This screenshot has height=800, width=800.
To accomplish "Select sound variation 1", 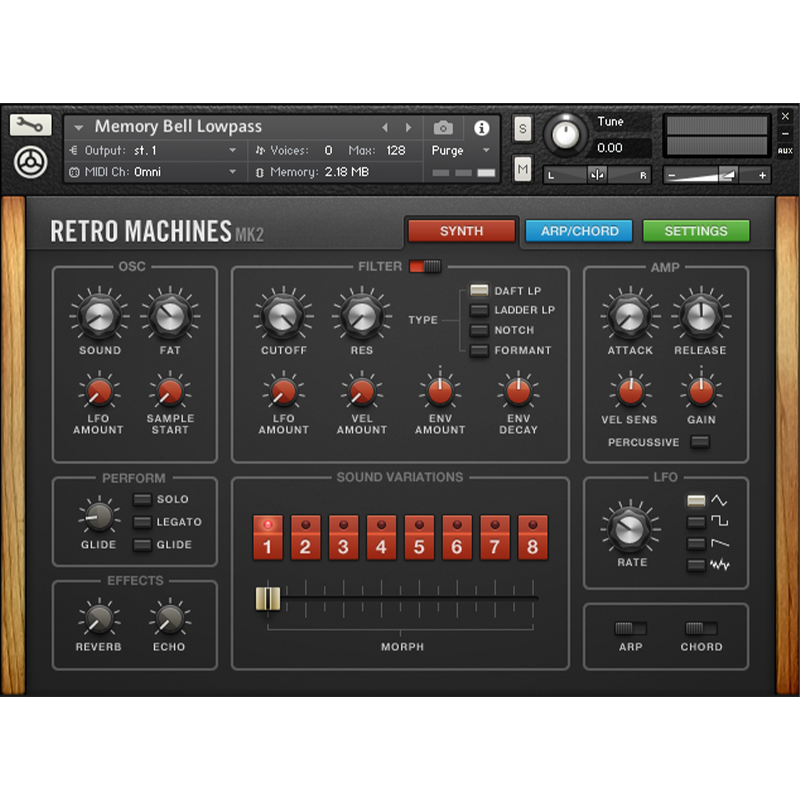I will coord(267,538).
